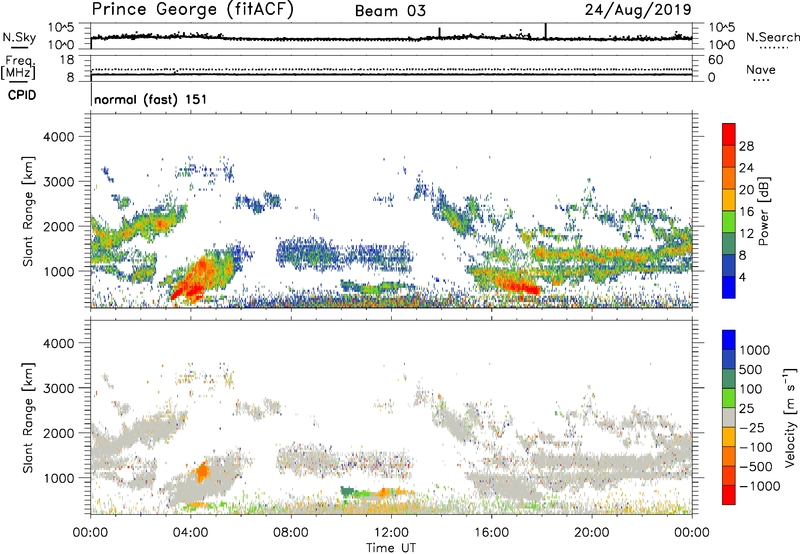The height and width of the screenshot is (554, 800).
Task: Click the velocity color bar gray segment
Action: click(729, 417)
